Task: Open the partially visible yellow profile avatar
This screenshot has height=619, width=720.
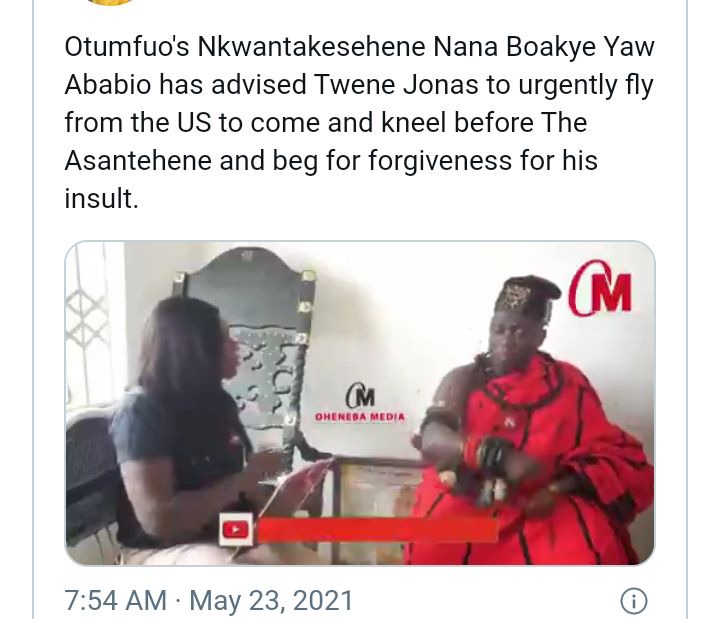Action: click(111, 2)
